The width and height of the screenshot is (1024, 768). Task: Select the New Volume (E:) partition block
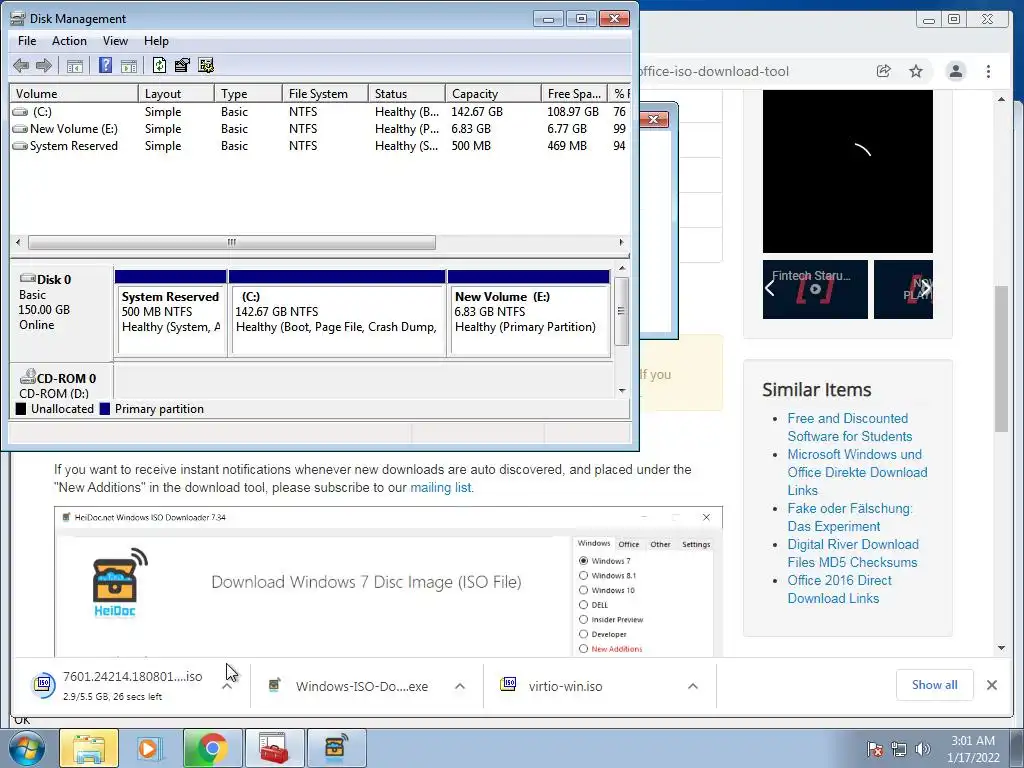click(530, 313)
